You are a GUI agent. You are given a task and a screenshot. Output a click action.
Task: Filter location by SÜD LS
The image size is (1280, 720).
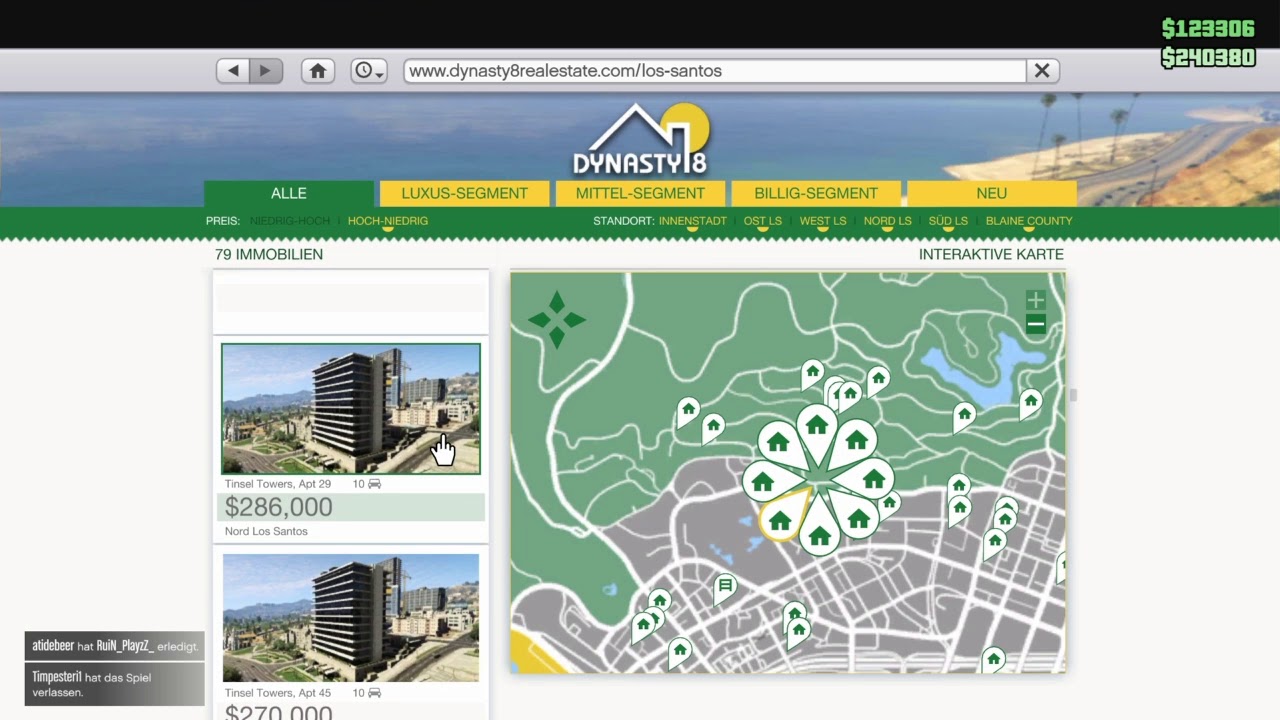(x=948, y=221)
